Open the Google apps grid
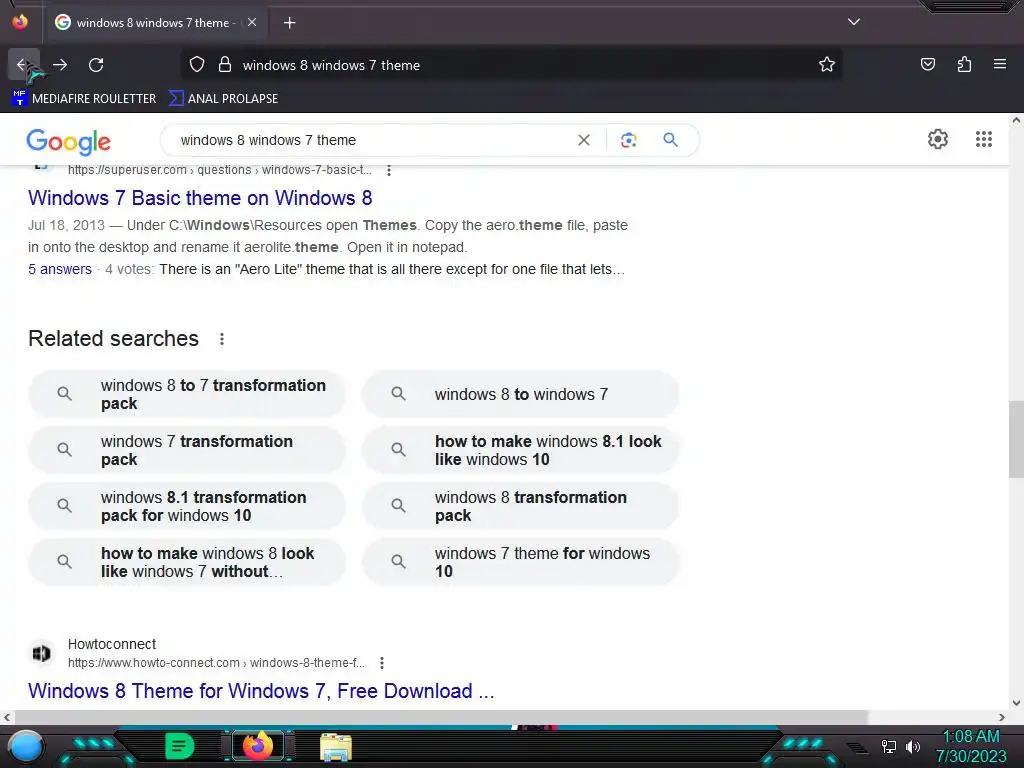Screen dimensions: 1024x768 click(984, 139)
